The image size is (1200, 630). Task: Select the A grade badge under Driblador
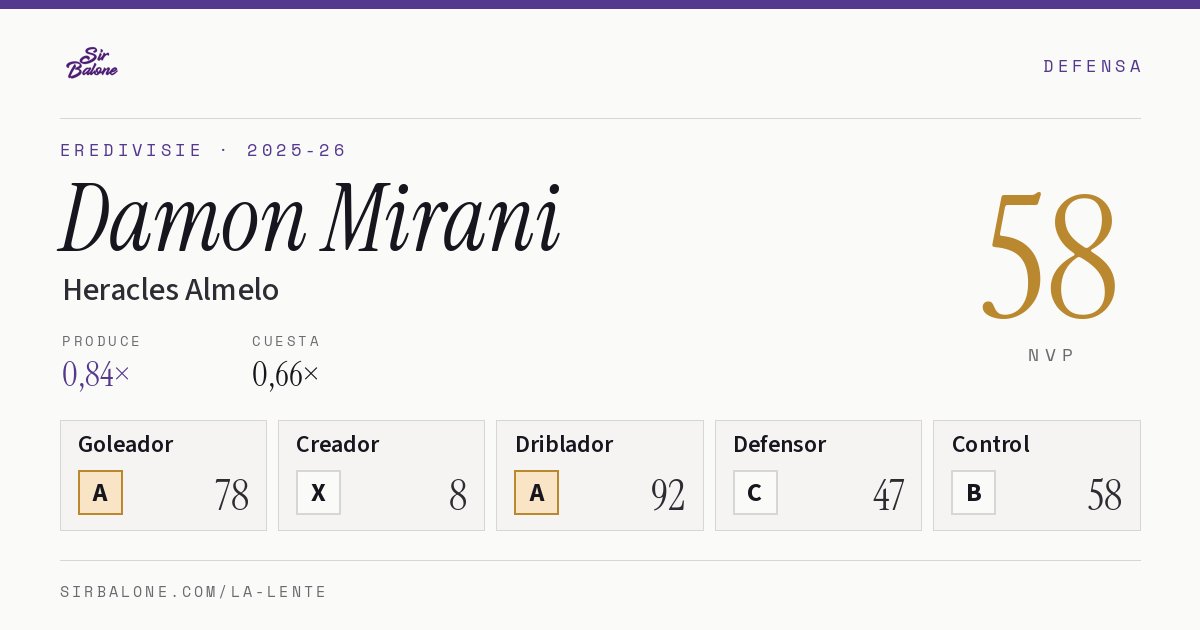[537, 492]
